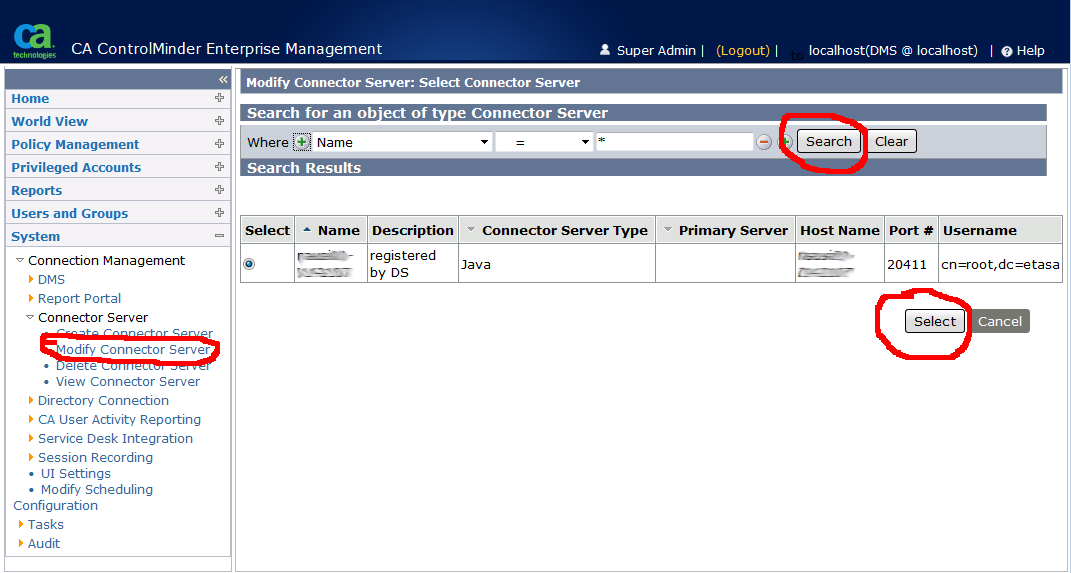The image size is (1071, 573).
Task: Click the Policy Management menu label
Action: [75, 145]
